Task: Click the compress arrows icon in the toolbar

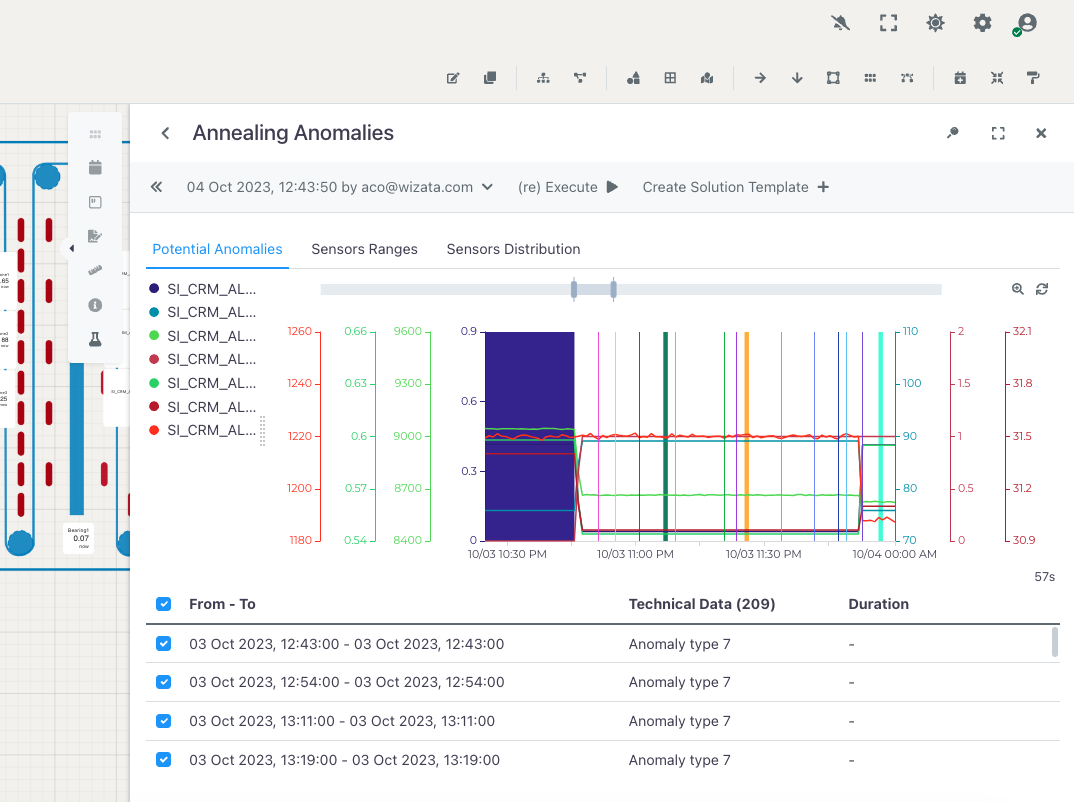Action: 997,78
